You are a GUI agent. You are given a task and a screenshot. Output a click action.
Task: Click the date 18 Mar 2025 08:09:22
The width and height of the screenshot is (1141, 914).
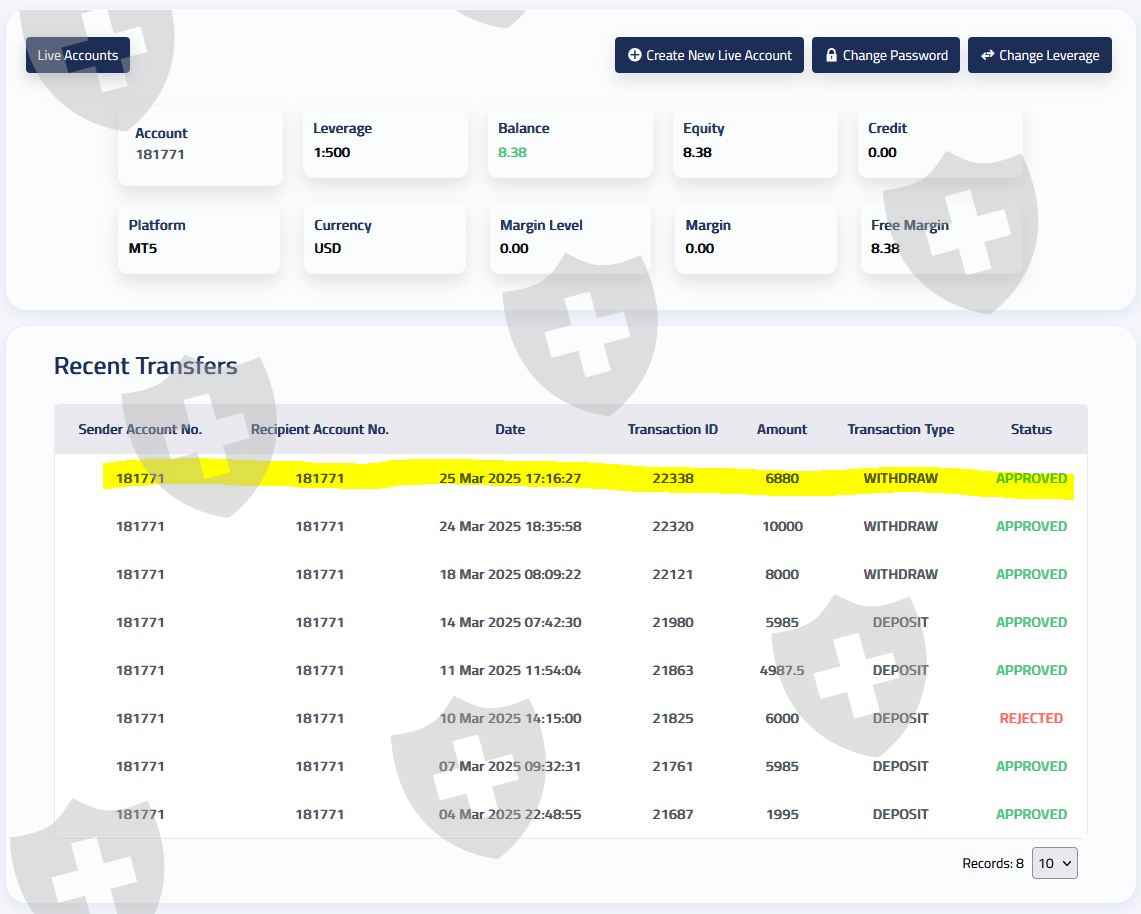click(x=510, y=574)
